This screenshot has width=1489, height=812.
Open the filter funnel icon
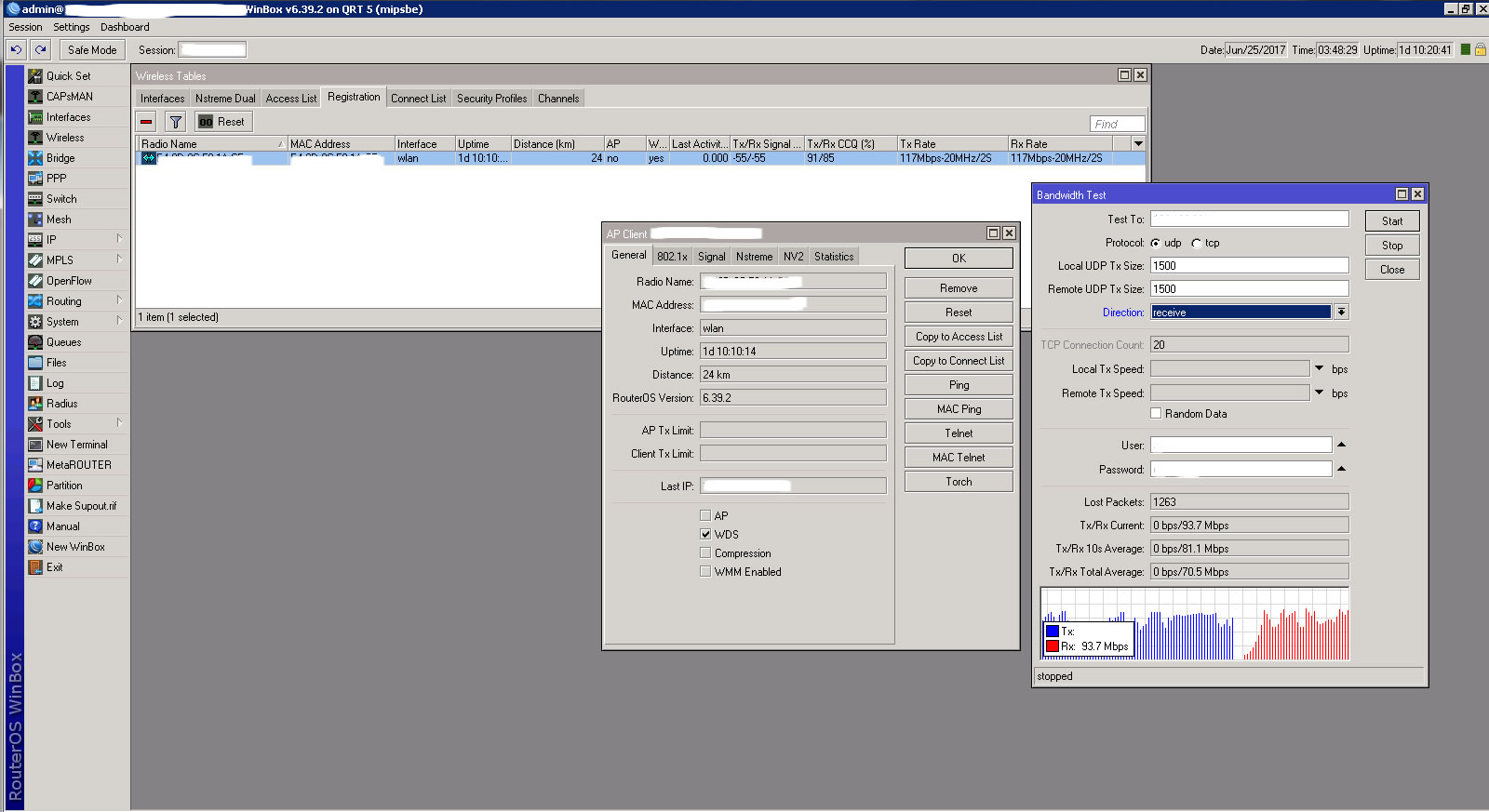175,122
